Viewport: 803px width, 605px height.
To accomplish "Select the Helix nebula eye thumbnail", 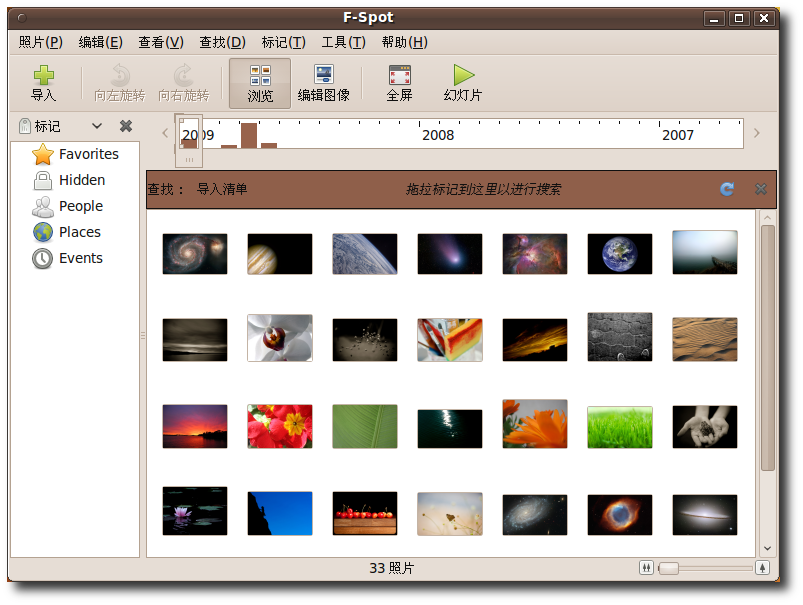I will (x=620, y=515).
